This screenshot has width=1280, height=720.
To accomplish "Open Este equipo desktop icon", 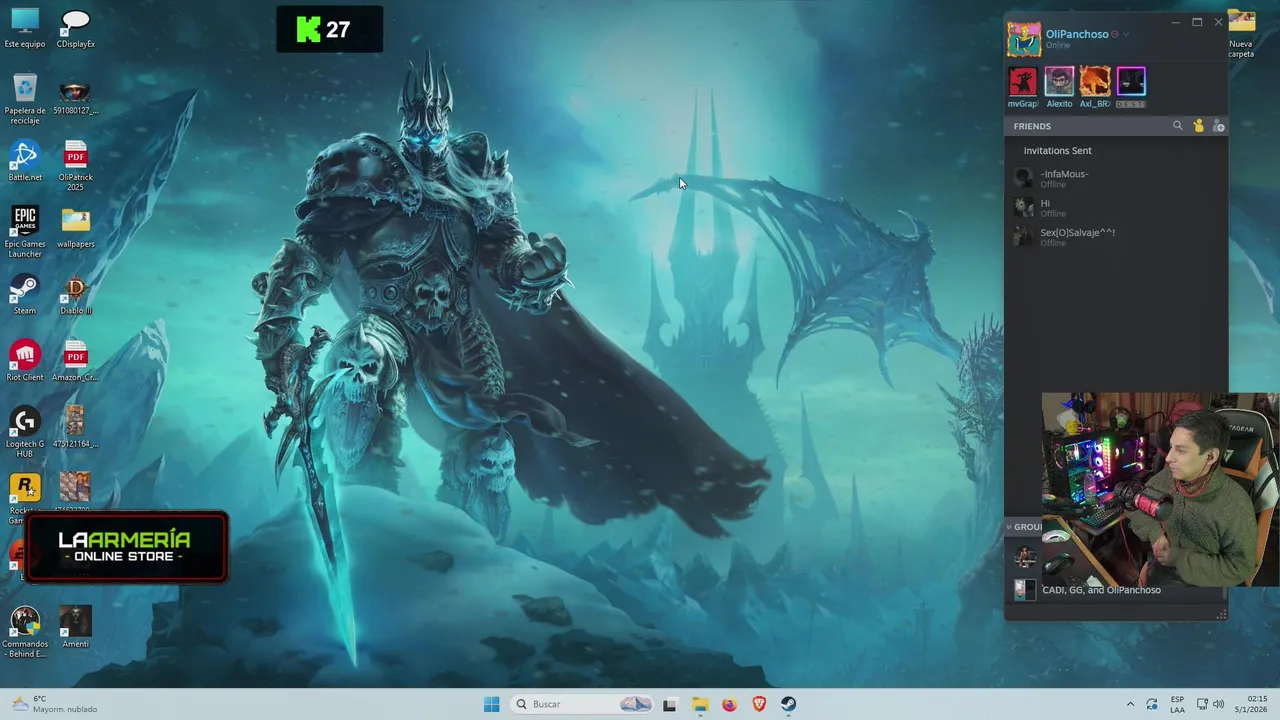I will [x=25, y=28].
